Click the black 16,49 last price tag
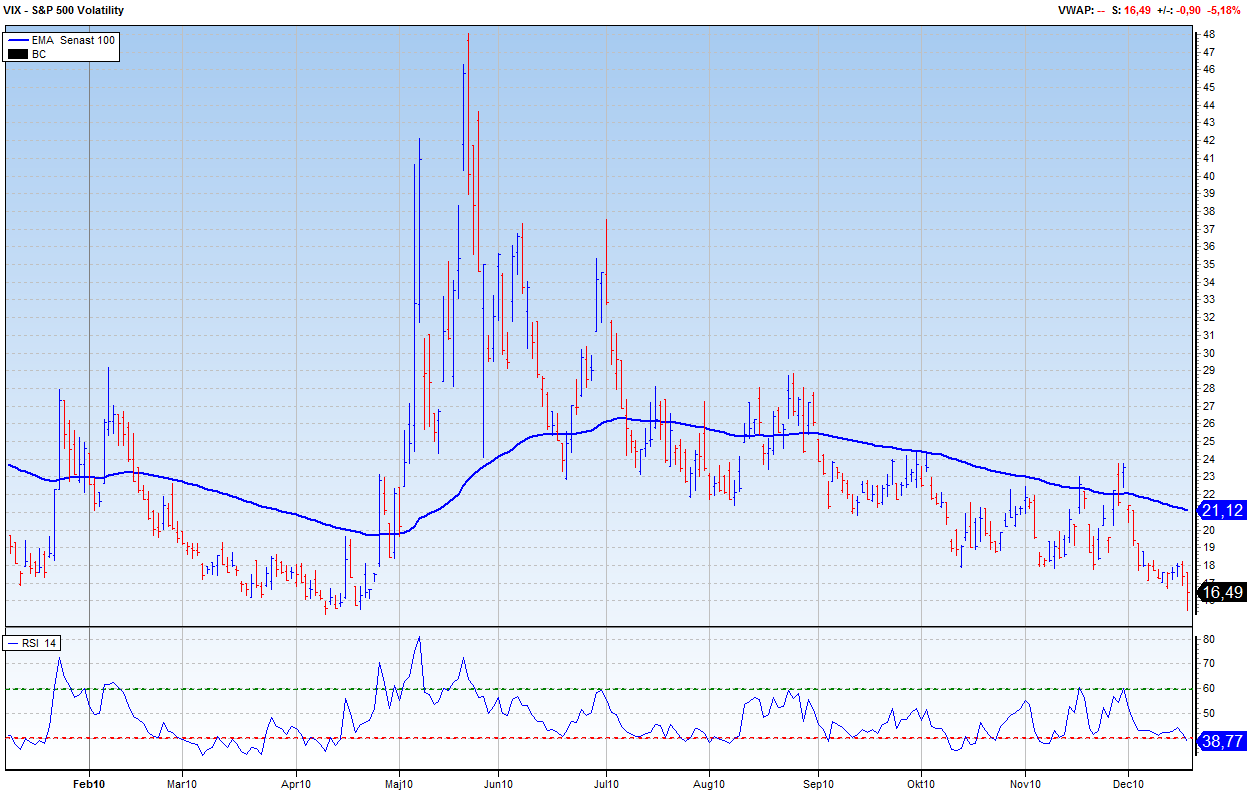The width and height of the screenshot is (1247, 791). 1222,592
